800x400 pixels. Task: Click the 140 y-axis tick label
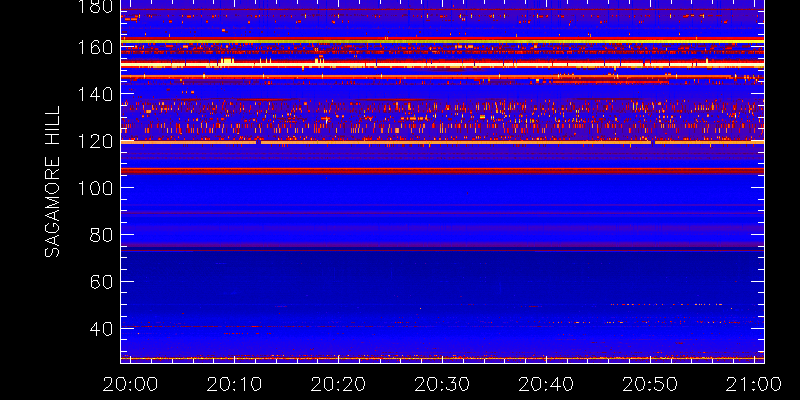pyautogui.click(x=93, y=94)
